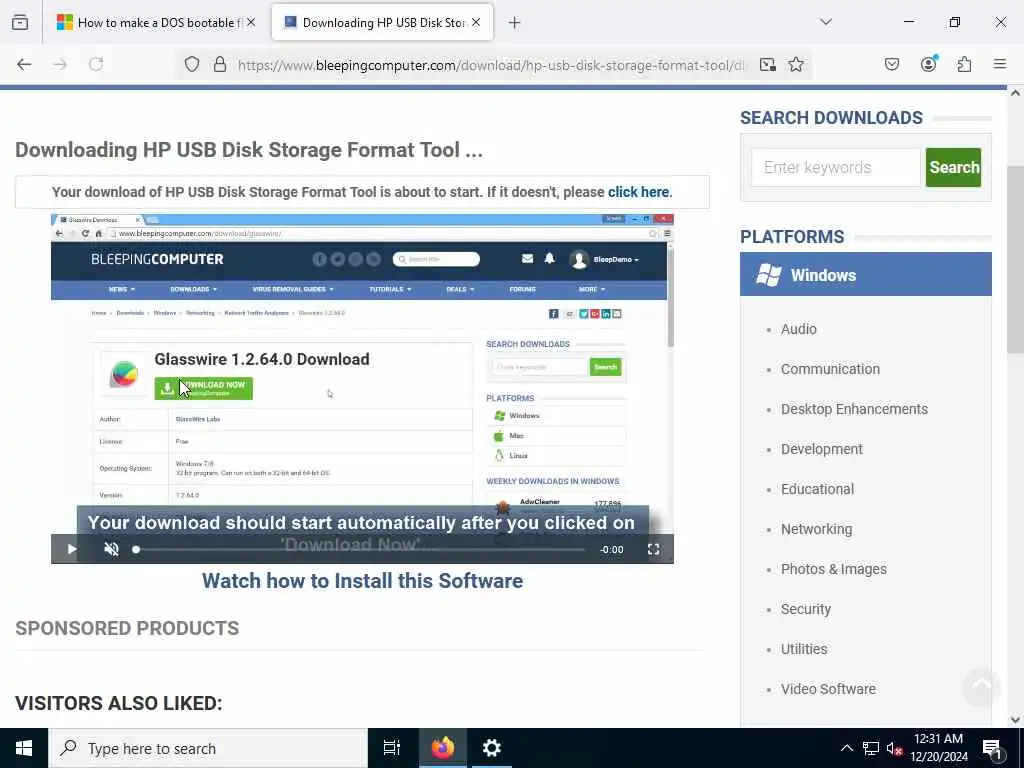The height and width of the screenshot is (768, 1024).
Task: Open the Communication category
Action: [x=830, y=369]
